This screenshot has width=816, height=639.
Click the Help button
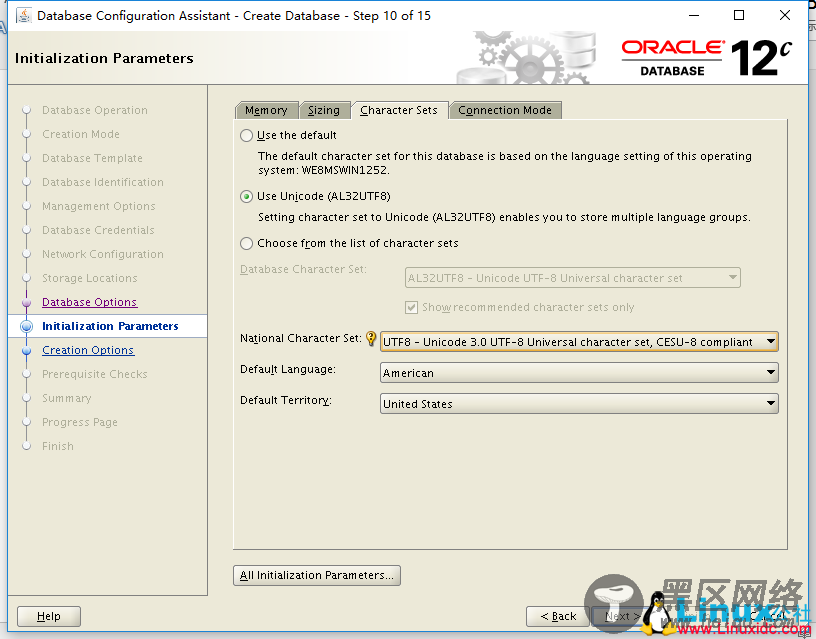tap(49, 617)
